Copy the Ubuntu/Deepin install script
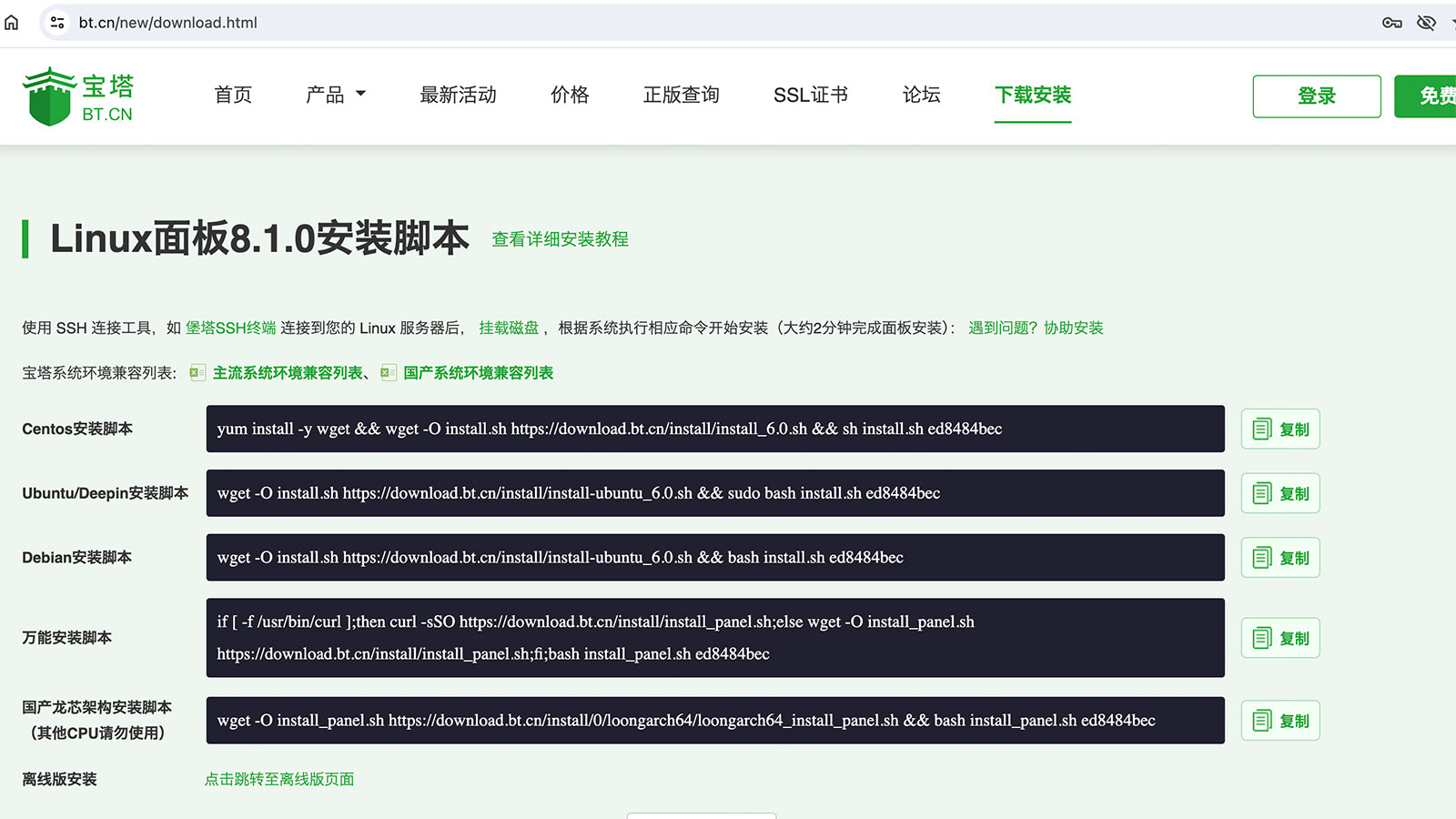The image size is (1456, 819). tap(1280, 493)
